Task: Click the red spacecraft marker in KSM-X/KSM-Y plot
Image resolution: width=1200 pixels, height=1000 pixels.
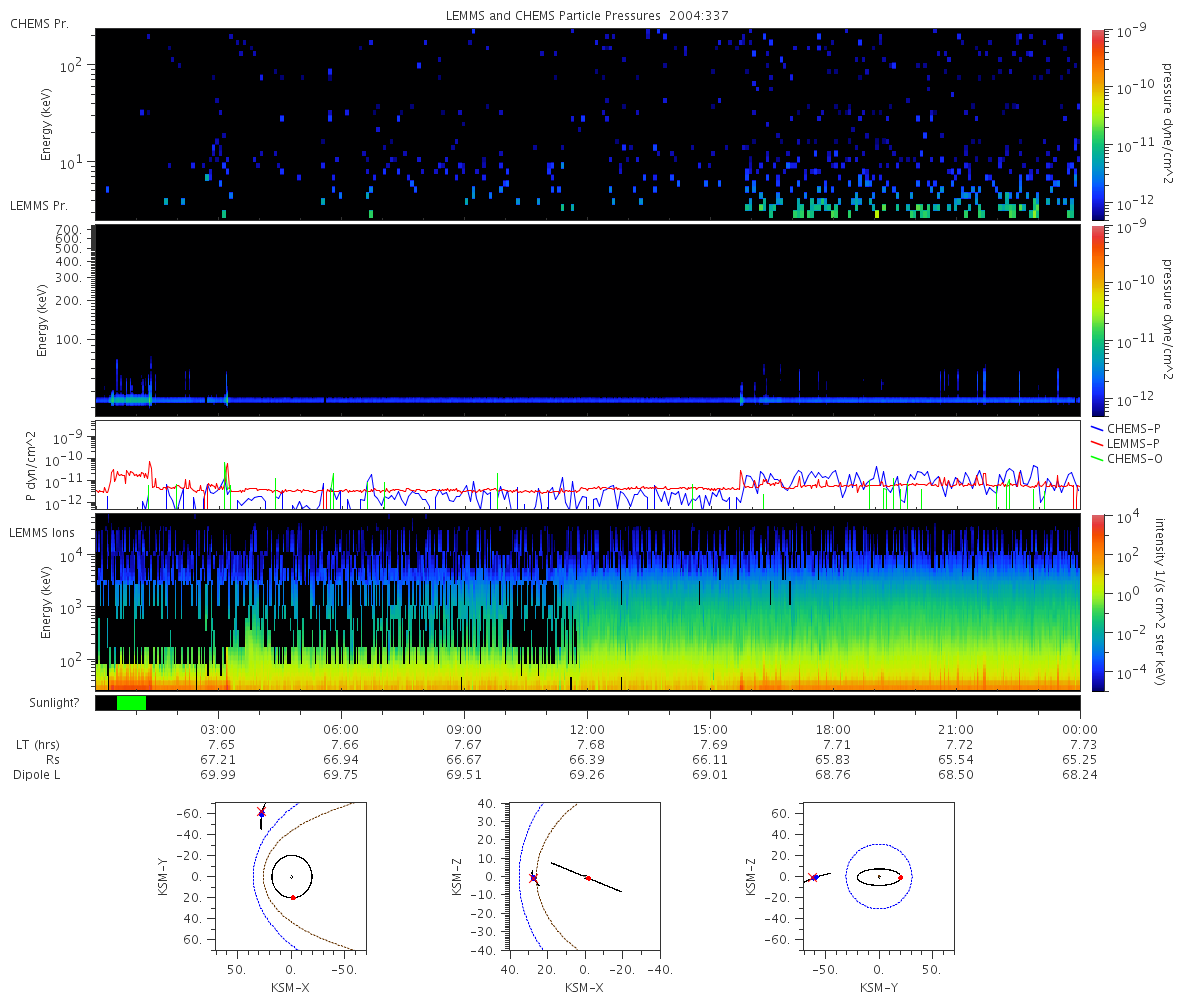Action: (x=261, y=812)
